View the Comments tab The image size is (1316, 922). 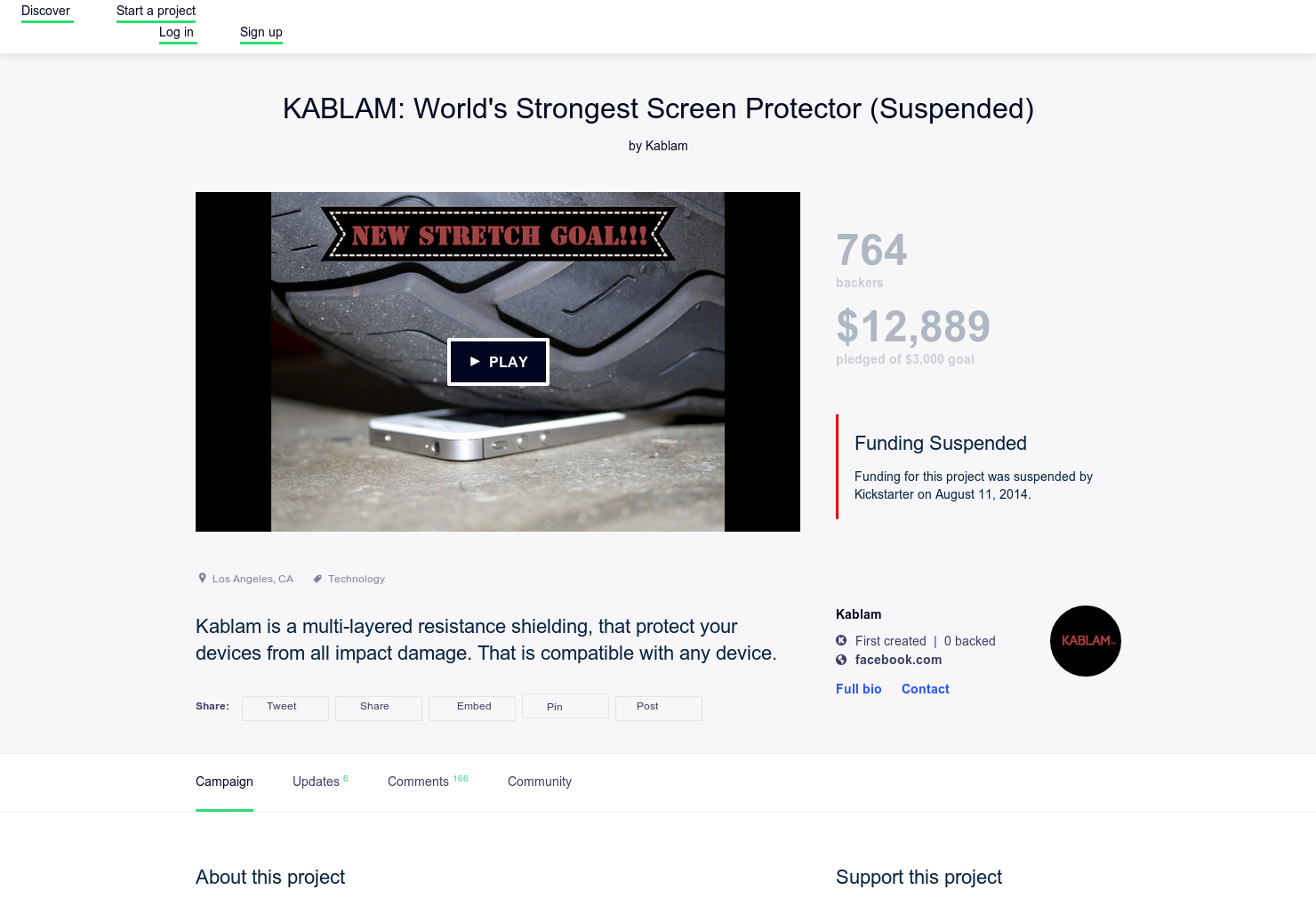pyautogui.click(x=418, y=782)
